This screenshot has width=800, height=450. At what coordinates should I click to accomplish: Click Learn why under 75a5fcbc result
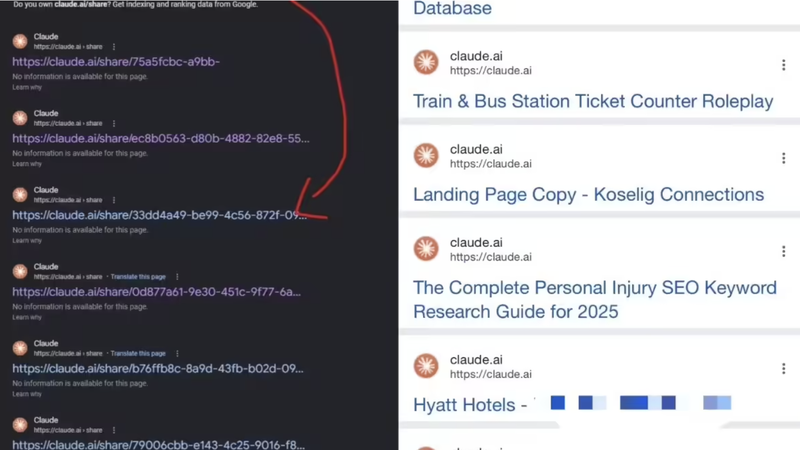point(27,87)
